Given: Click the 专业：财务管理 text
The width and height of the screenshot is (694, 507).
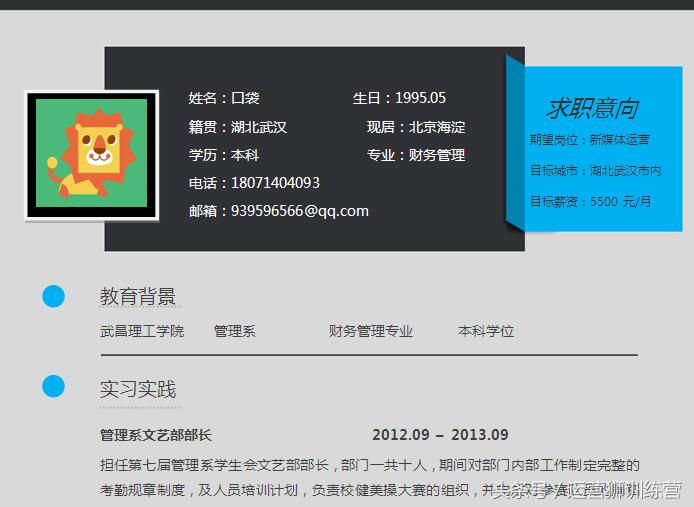Looking at the screenshot, I should [416, 155].
